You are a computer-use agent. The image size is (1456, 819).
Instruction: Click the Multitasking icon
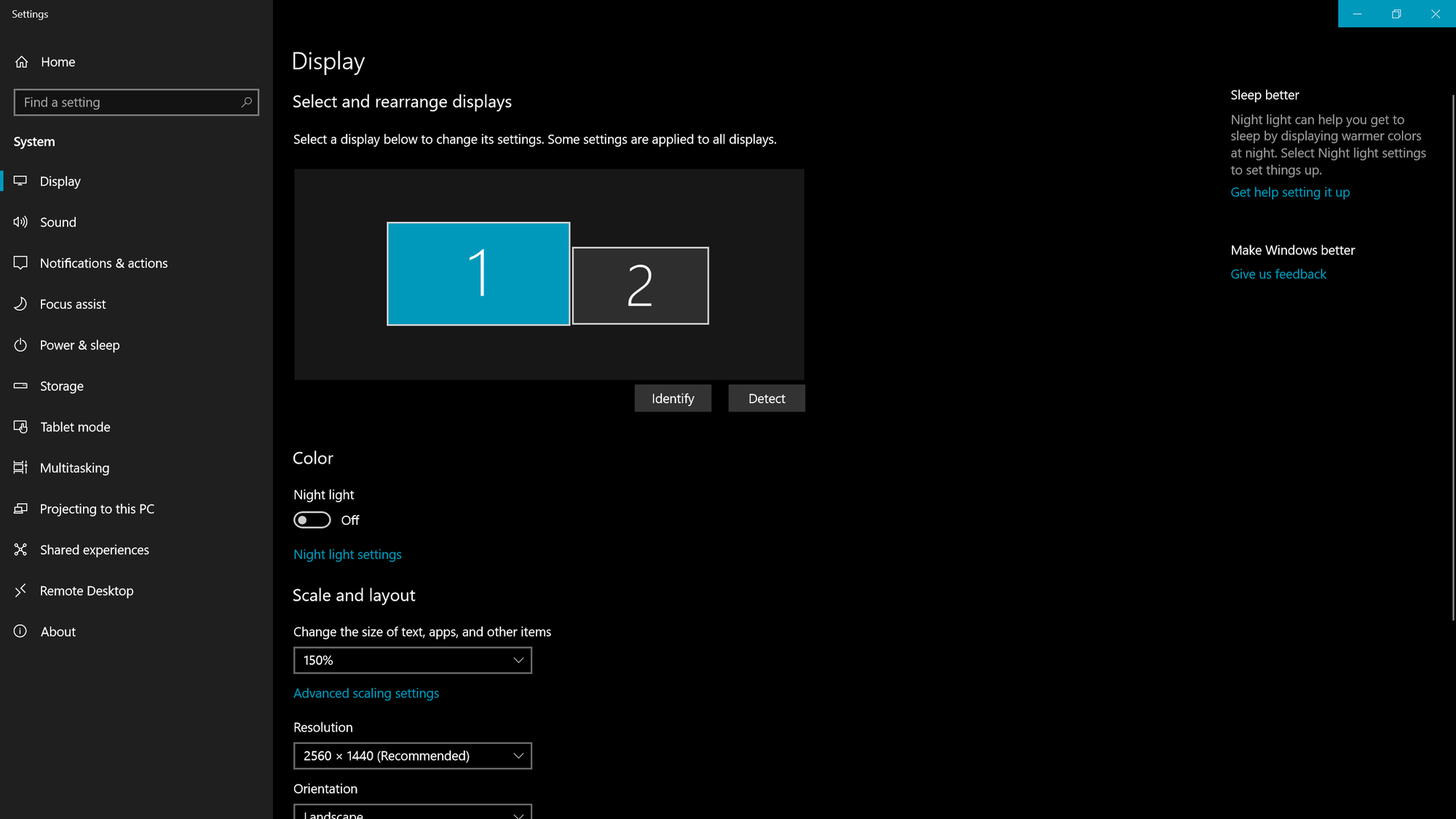20,467
